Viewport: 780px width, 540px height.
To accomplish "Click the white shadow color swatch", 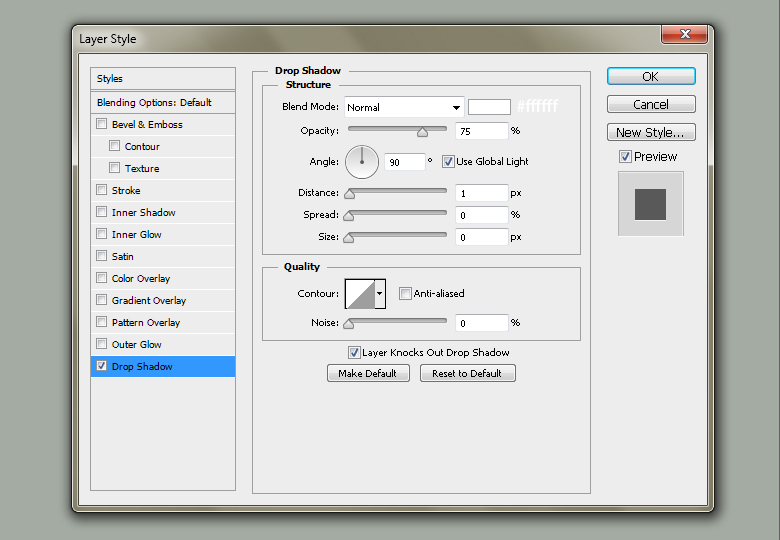I will [x=489, y=107].
